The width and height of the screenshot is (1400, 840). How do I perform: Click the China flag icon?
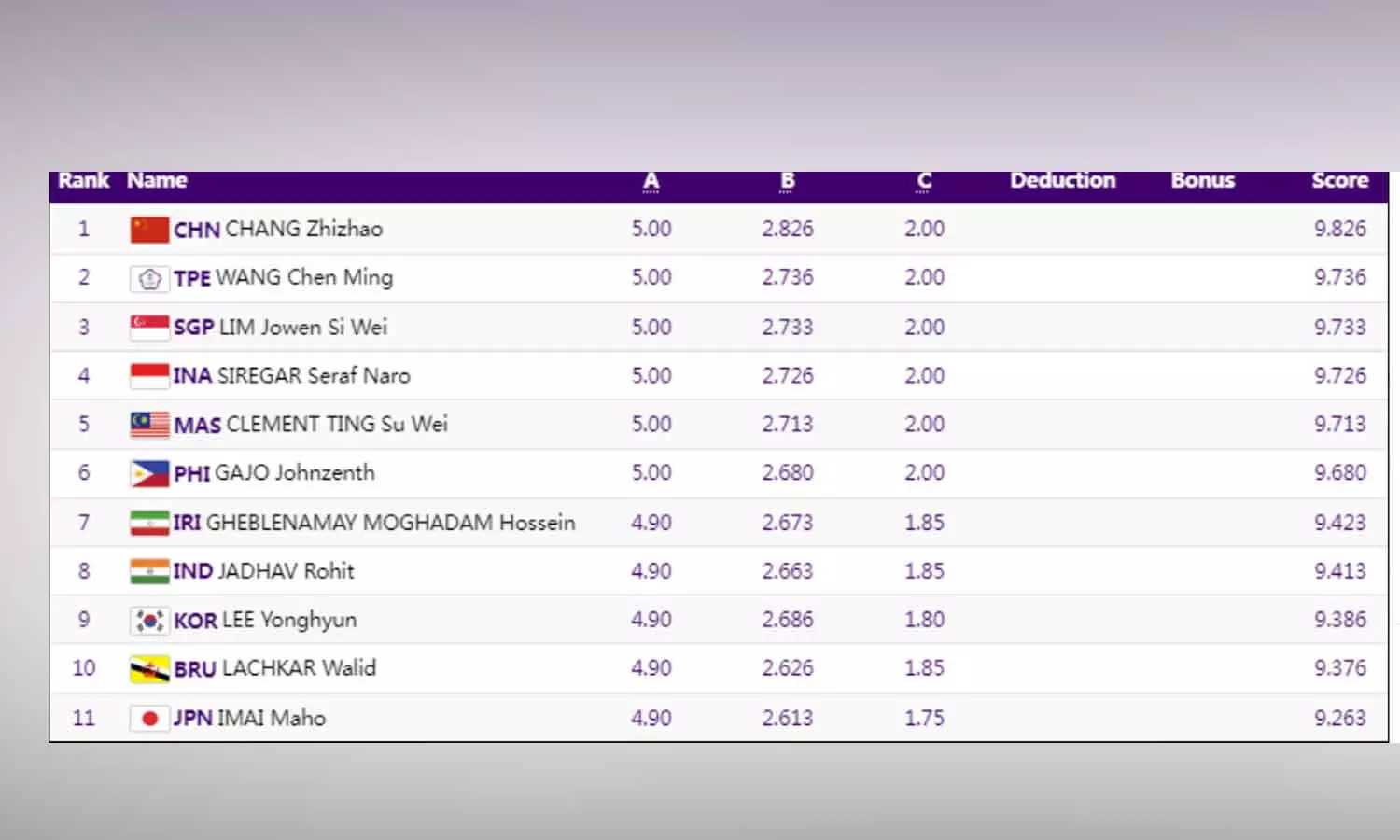pyautogui.click(x=149, y=230)
